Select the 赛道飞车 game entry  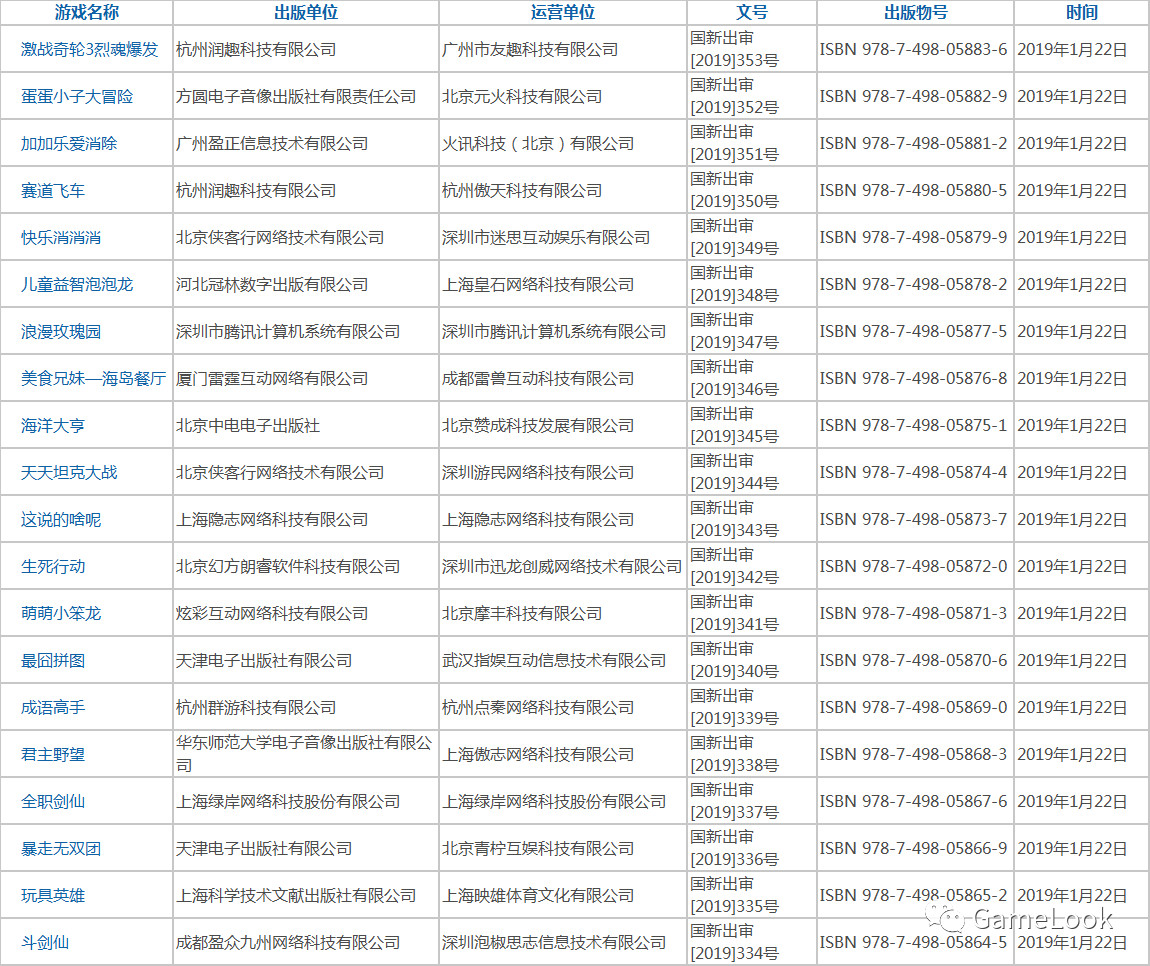(x=53, y=190)
